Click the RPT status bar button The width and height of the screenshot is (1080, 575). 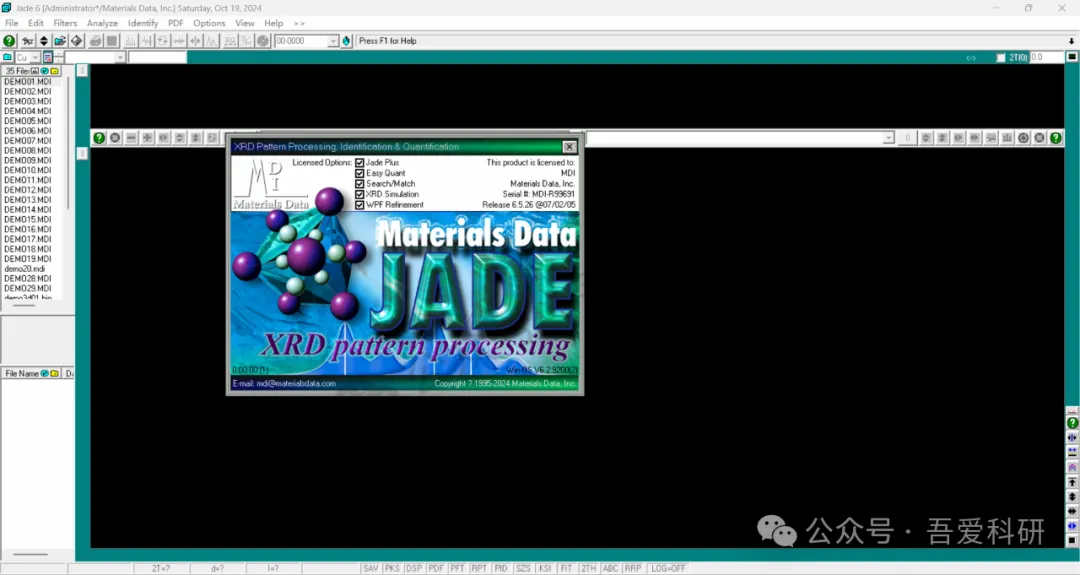[x=479, y=569]
